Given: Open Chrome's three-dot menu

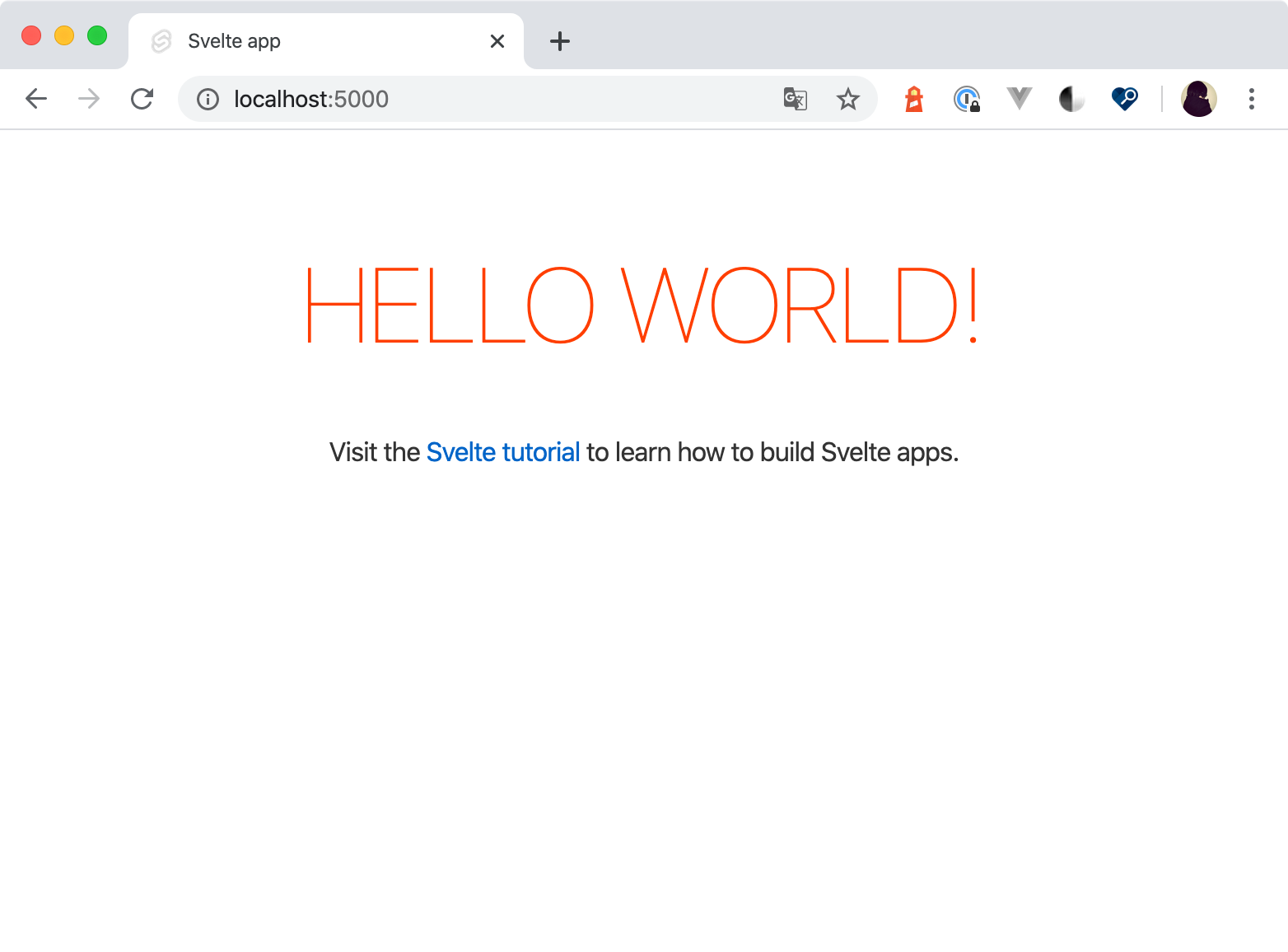Looking at the screenshot, I should (x=1252, y=99).
